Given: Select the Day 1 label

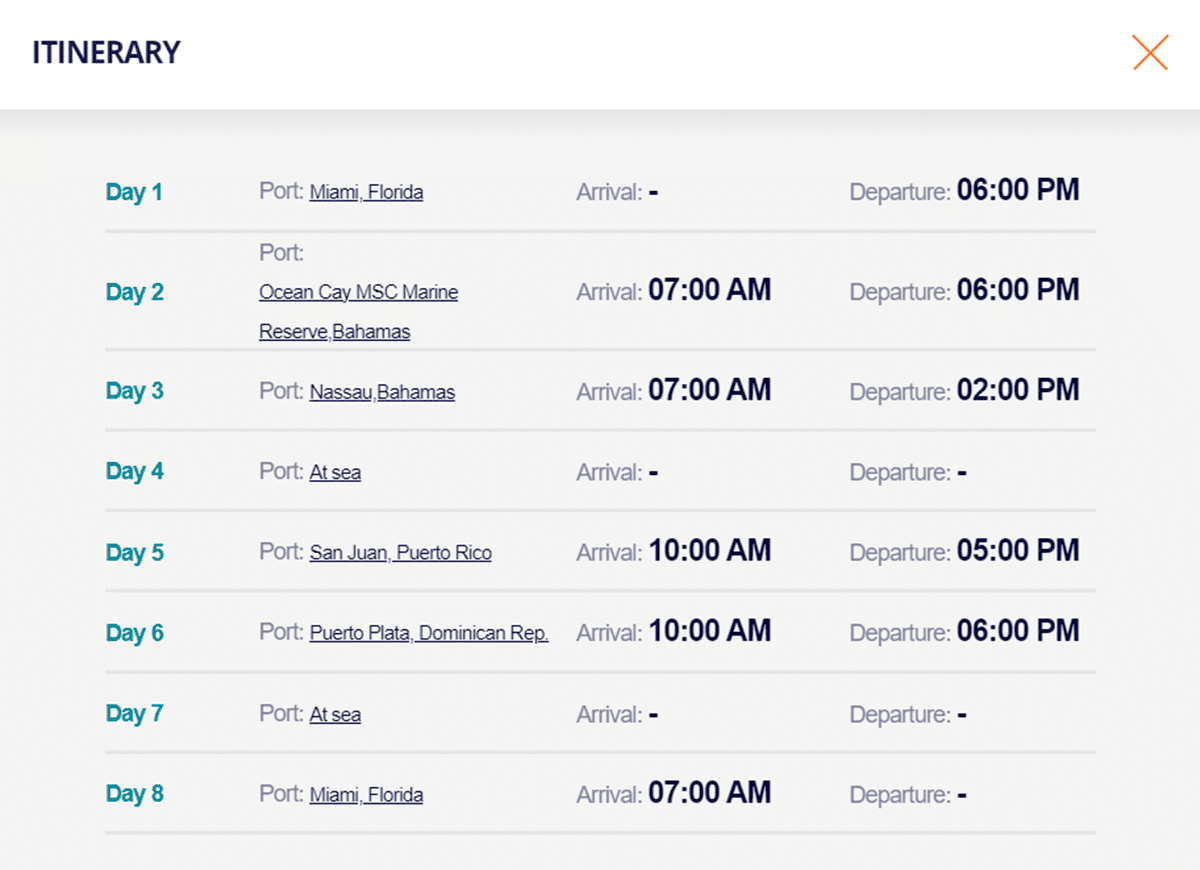Looking at the screenshot, I should (134, 192).
